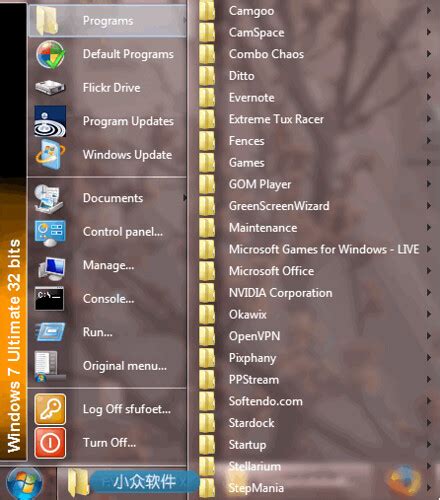Viewport: 440px width, 500px height.
Task: Choose the Original menu... entry
Action: click(x=107, y=366)
